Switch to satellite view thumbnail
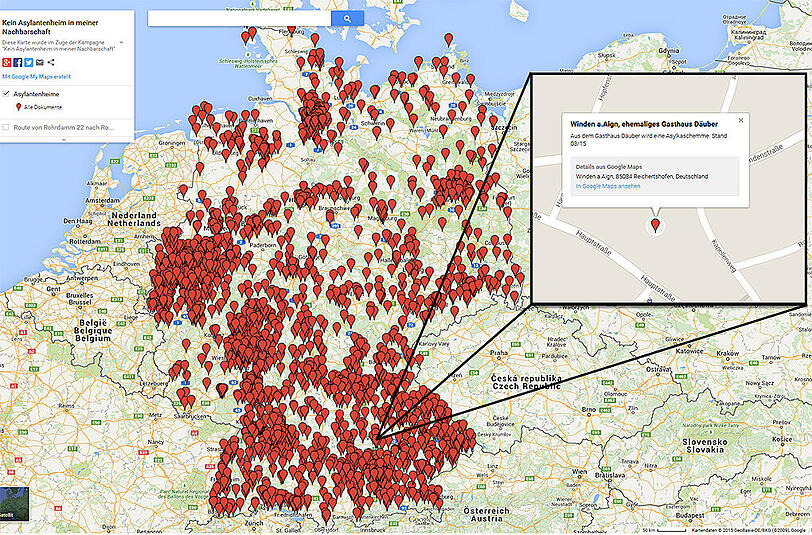Image resolution: width=812 pixels, height=535 pixels. point(15,504)
